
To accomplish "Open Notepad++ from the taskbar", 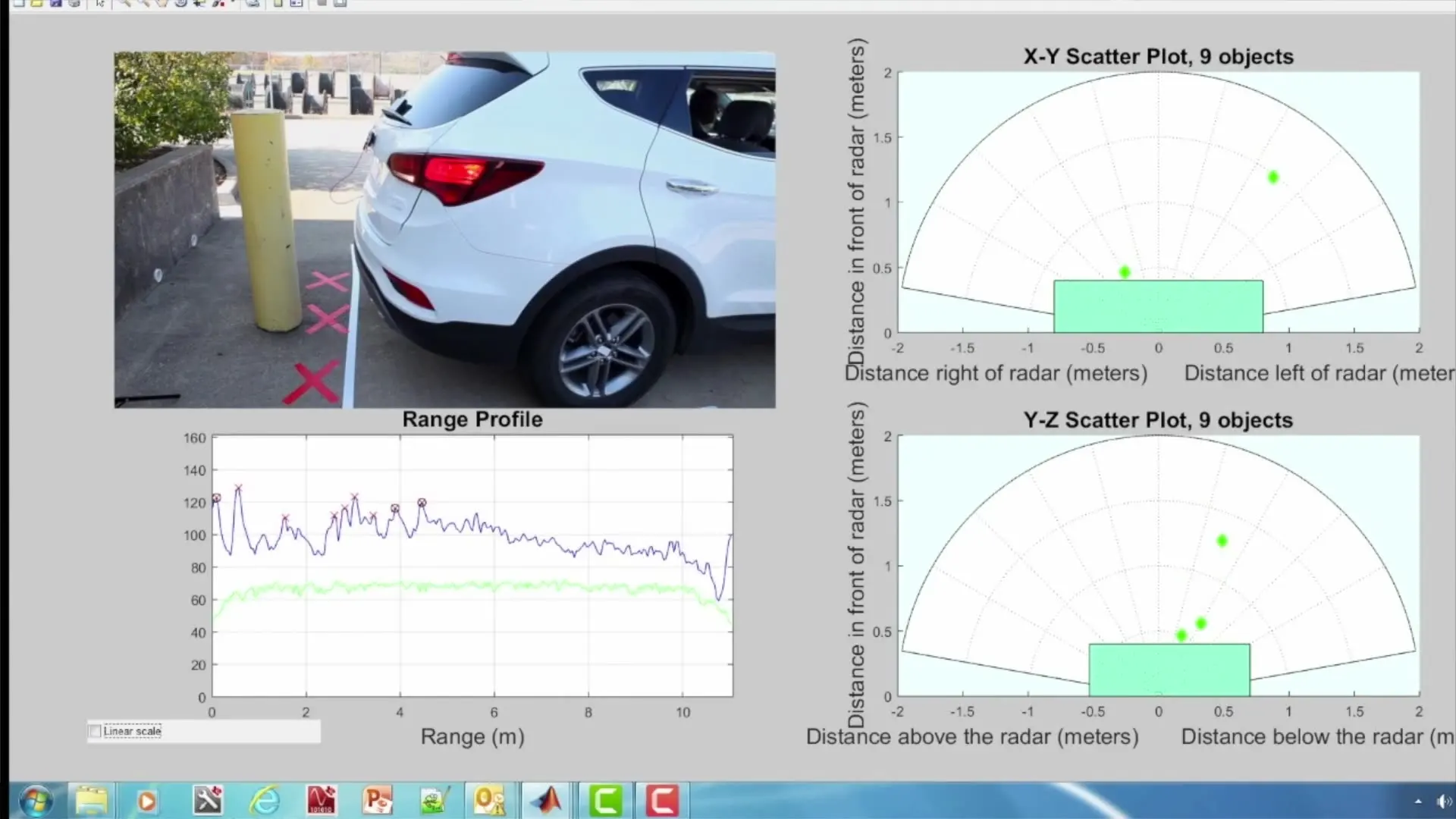I will click(434, 801).
